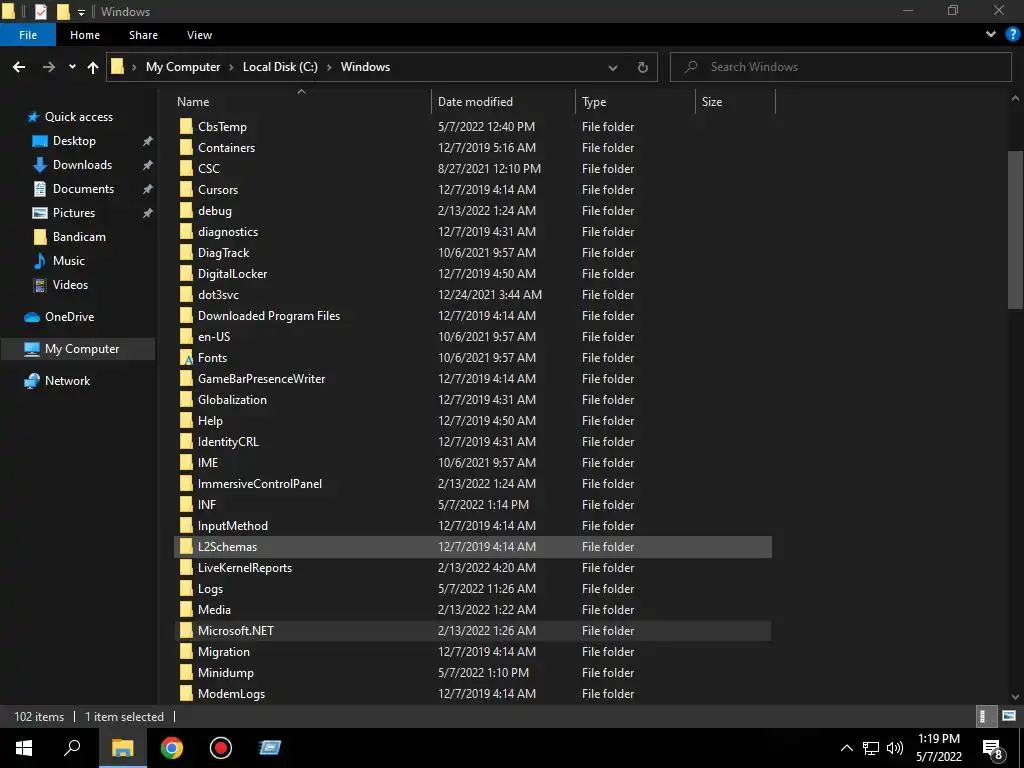Go back with the Back arrow
Image resolution: width=1024 pixels, height=768 pixels.
point(19,67)
